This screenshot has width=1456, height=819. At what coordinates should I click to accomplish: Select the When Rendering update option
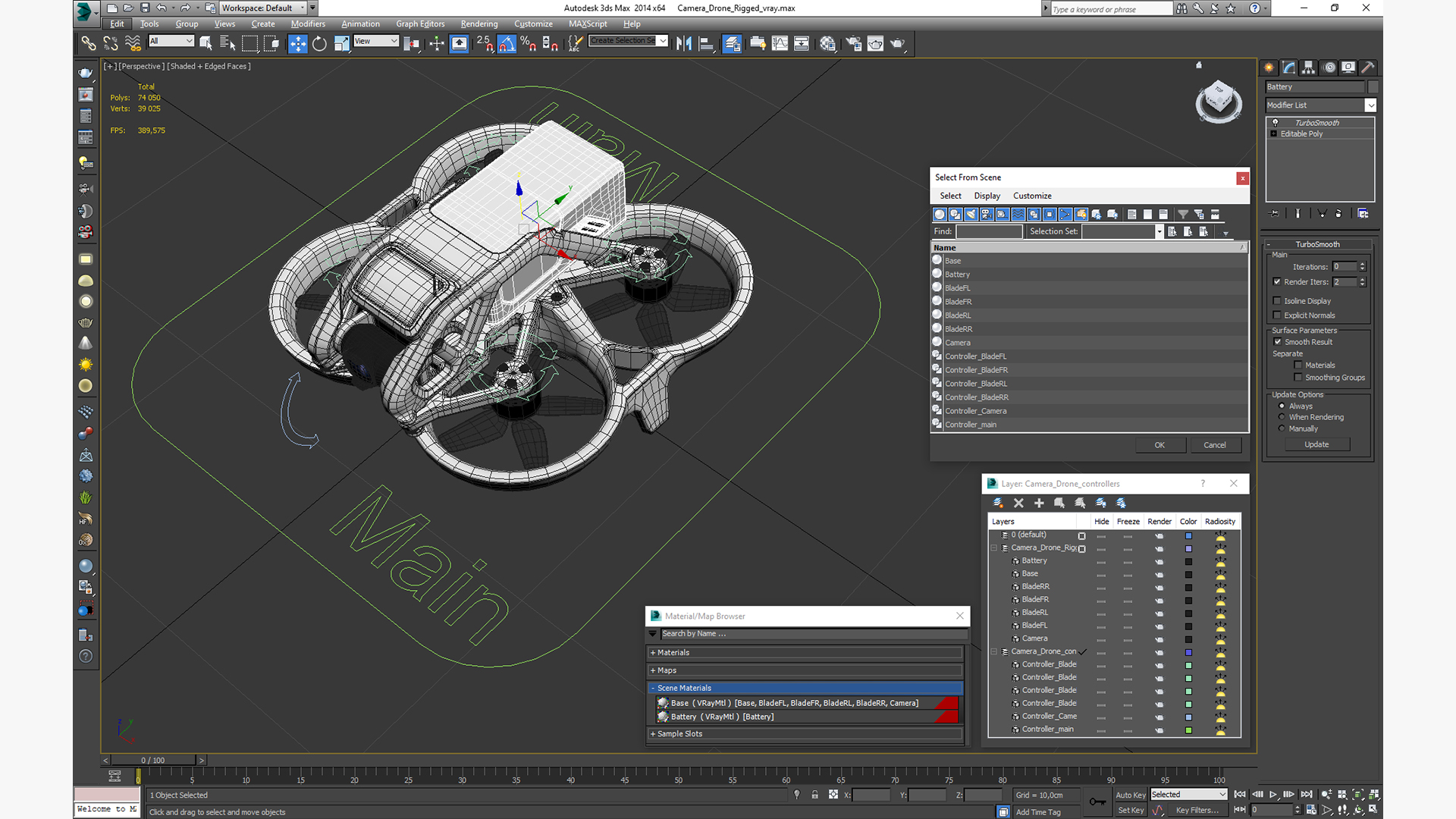1282,416
